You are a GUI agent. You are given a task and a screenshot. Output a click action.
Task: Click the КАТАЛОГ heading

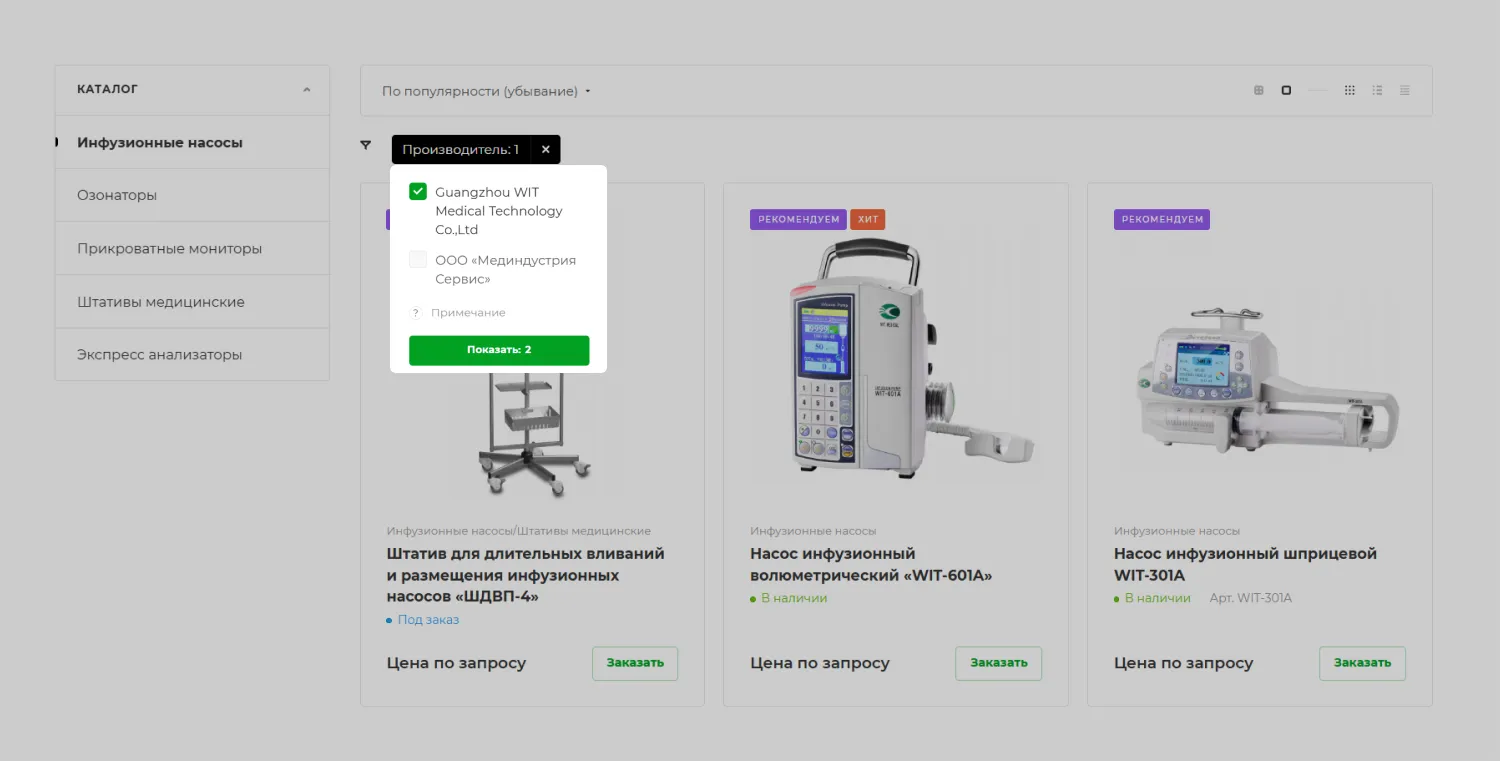[107, 90]
